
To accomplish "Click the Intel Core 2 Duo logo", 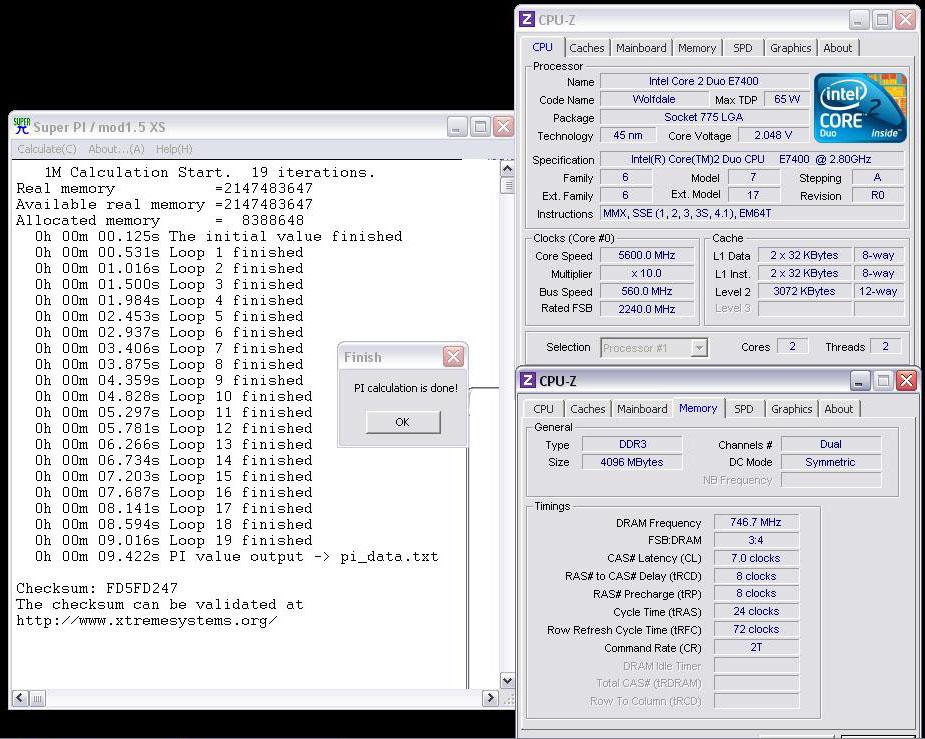I will 860,108.
